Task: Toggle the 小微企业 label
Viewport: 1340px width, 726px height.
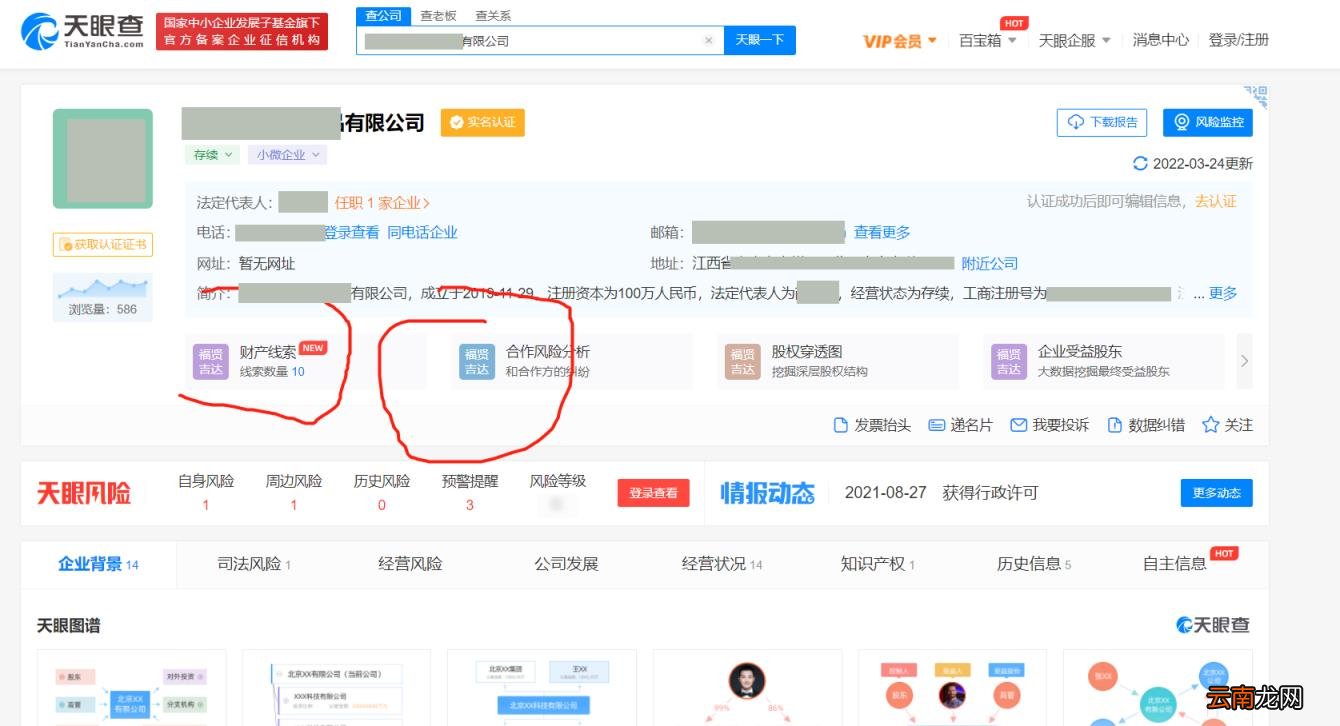Action: point(285,155)
